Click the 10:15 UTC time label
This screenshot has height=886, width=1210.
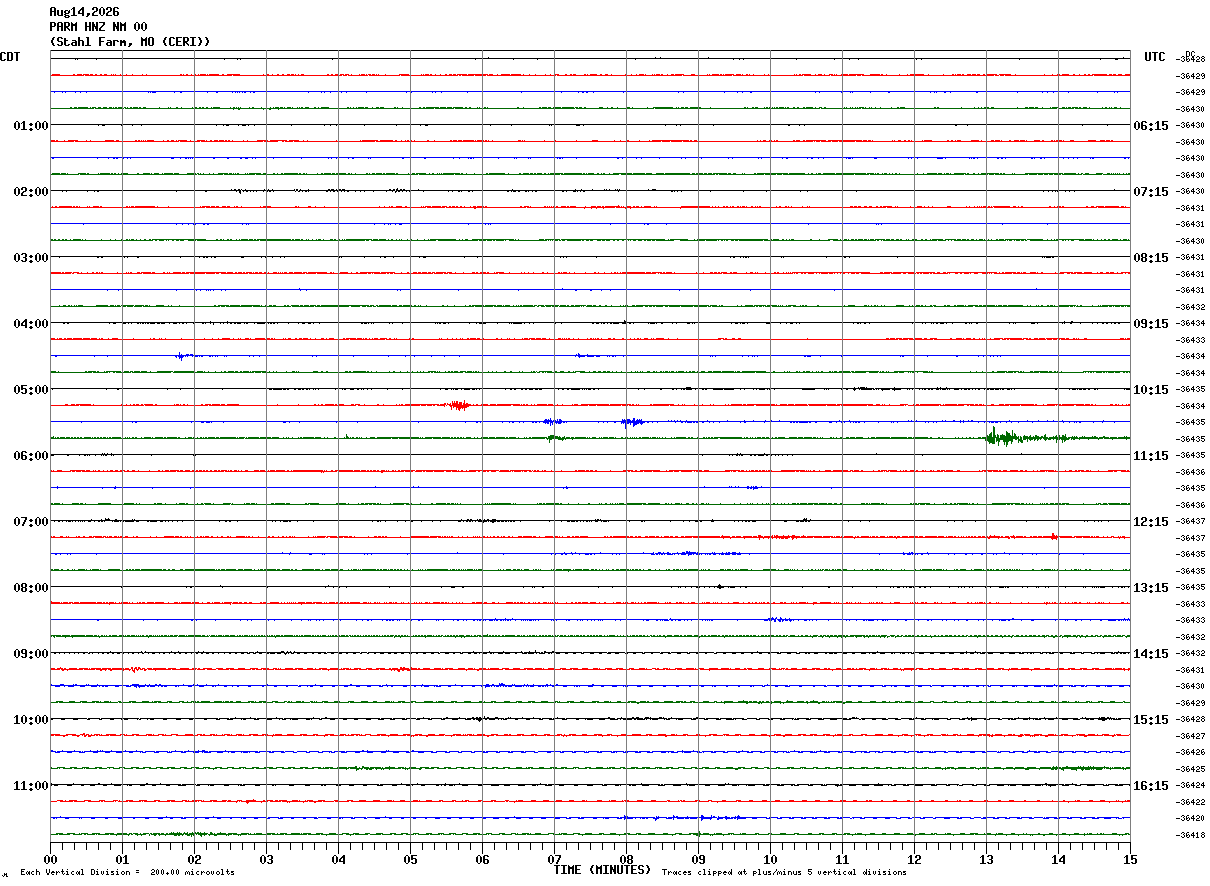click(x=1150, y=389)
